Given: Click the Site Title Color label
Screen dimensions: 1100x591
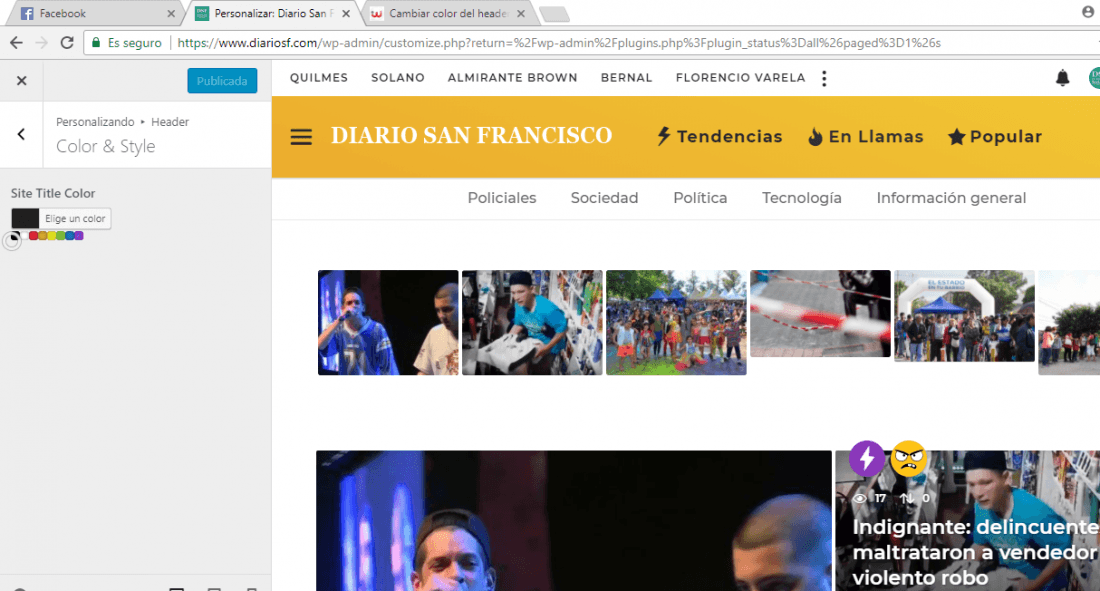Looking at the screenshot, I should click(x=53, y=193).
